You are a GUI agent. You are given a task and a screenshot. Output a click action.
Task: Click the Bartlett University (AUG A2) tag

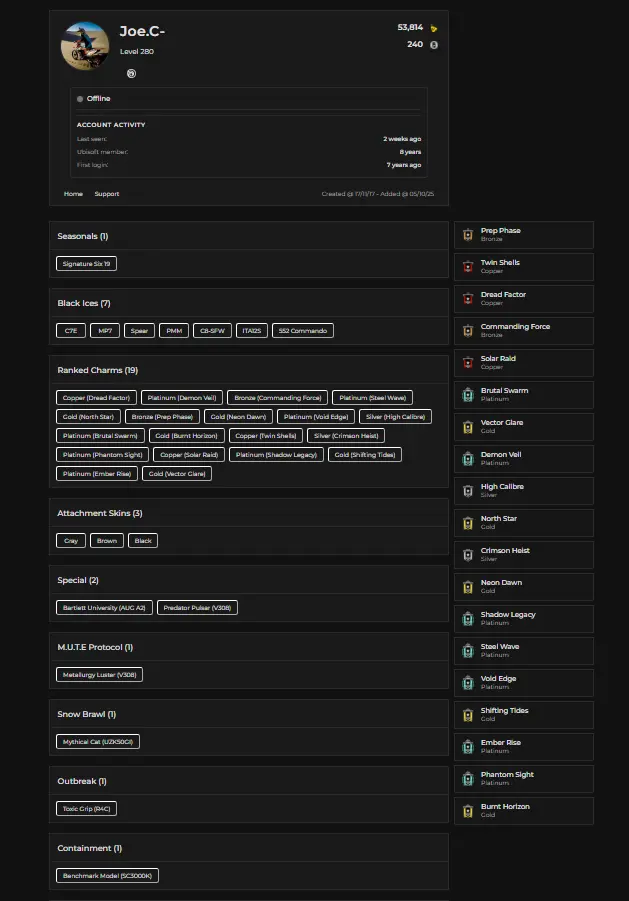104,607
